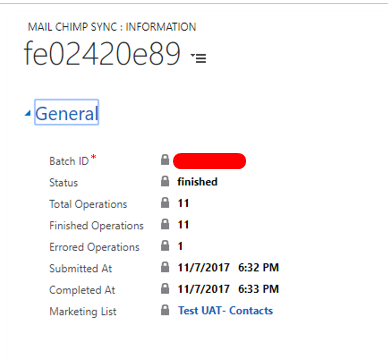Click the lock icon for Finished Operations

(165, 224)
